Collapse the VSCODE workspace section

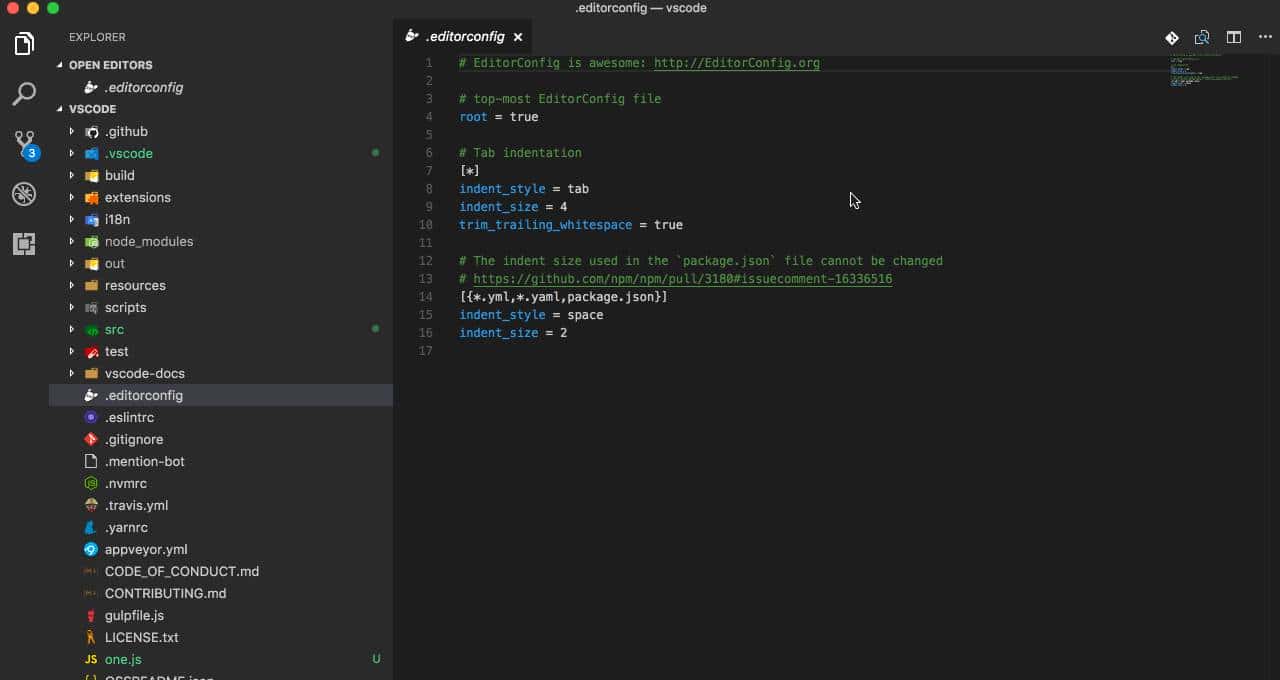(x=90, y=109)
